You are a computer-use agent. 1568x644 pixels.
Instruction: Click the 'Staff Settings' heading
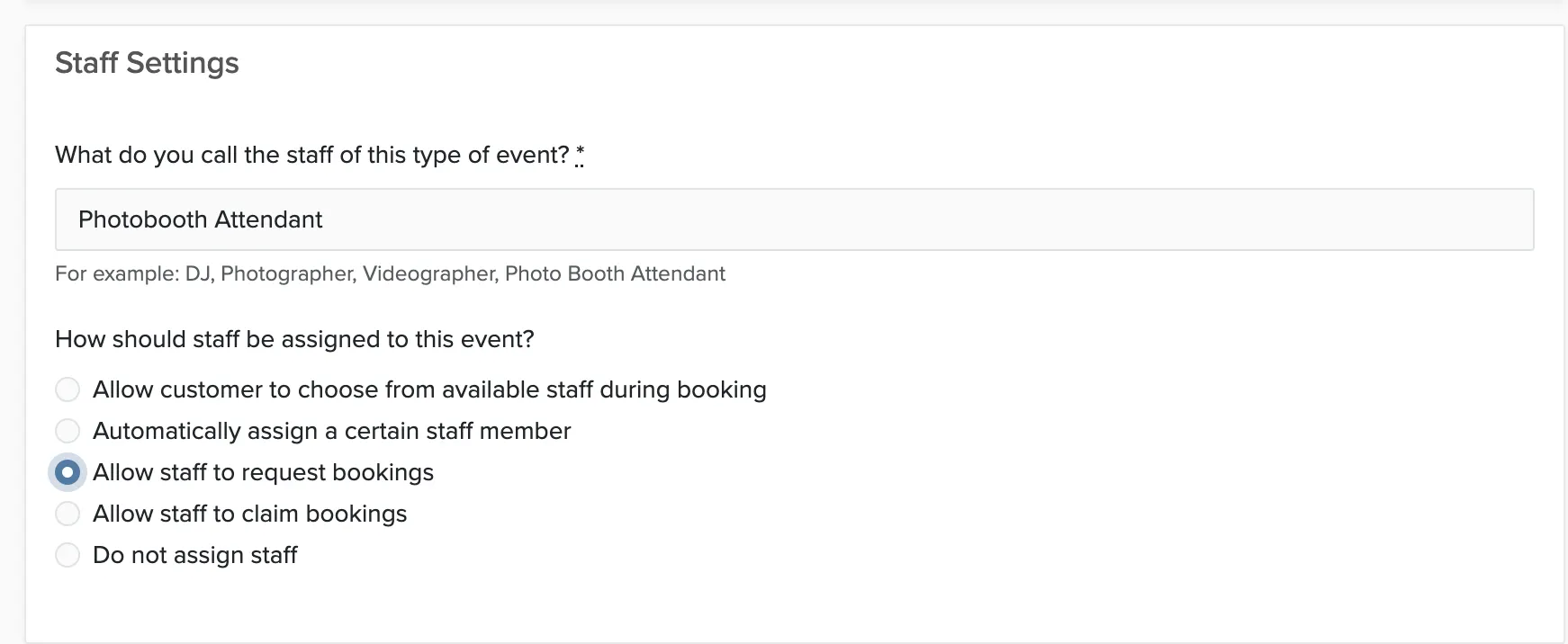click(x=147, y=63)
